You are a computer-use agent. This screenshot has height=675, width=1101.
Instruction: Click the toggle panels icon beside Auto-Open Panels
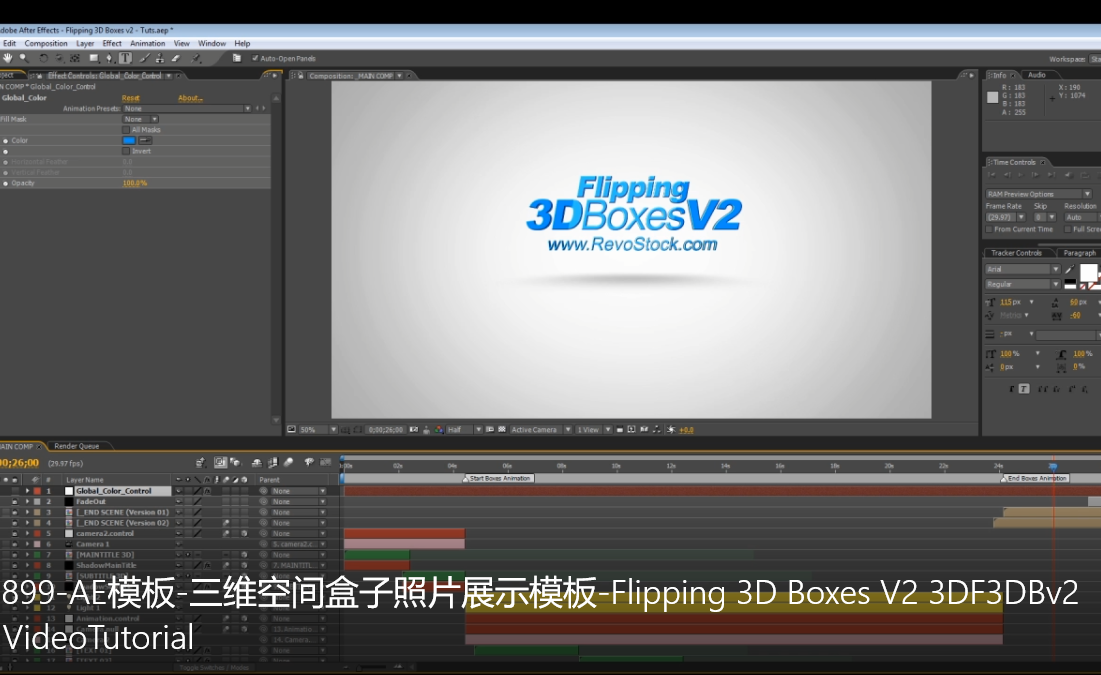click(237, 58)
